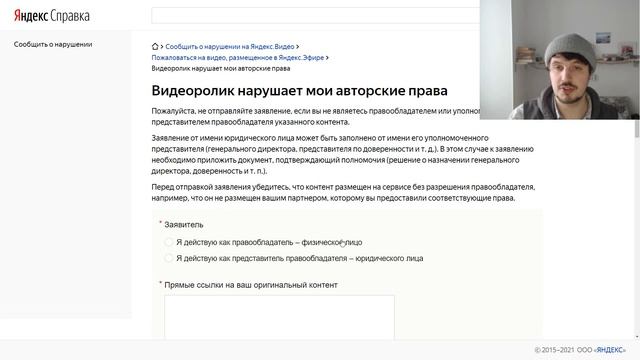Click the page's vertical scrollbar thumb
This screenshot has width=640, height=360.
637,128
